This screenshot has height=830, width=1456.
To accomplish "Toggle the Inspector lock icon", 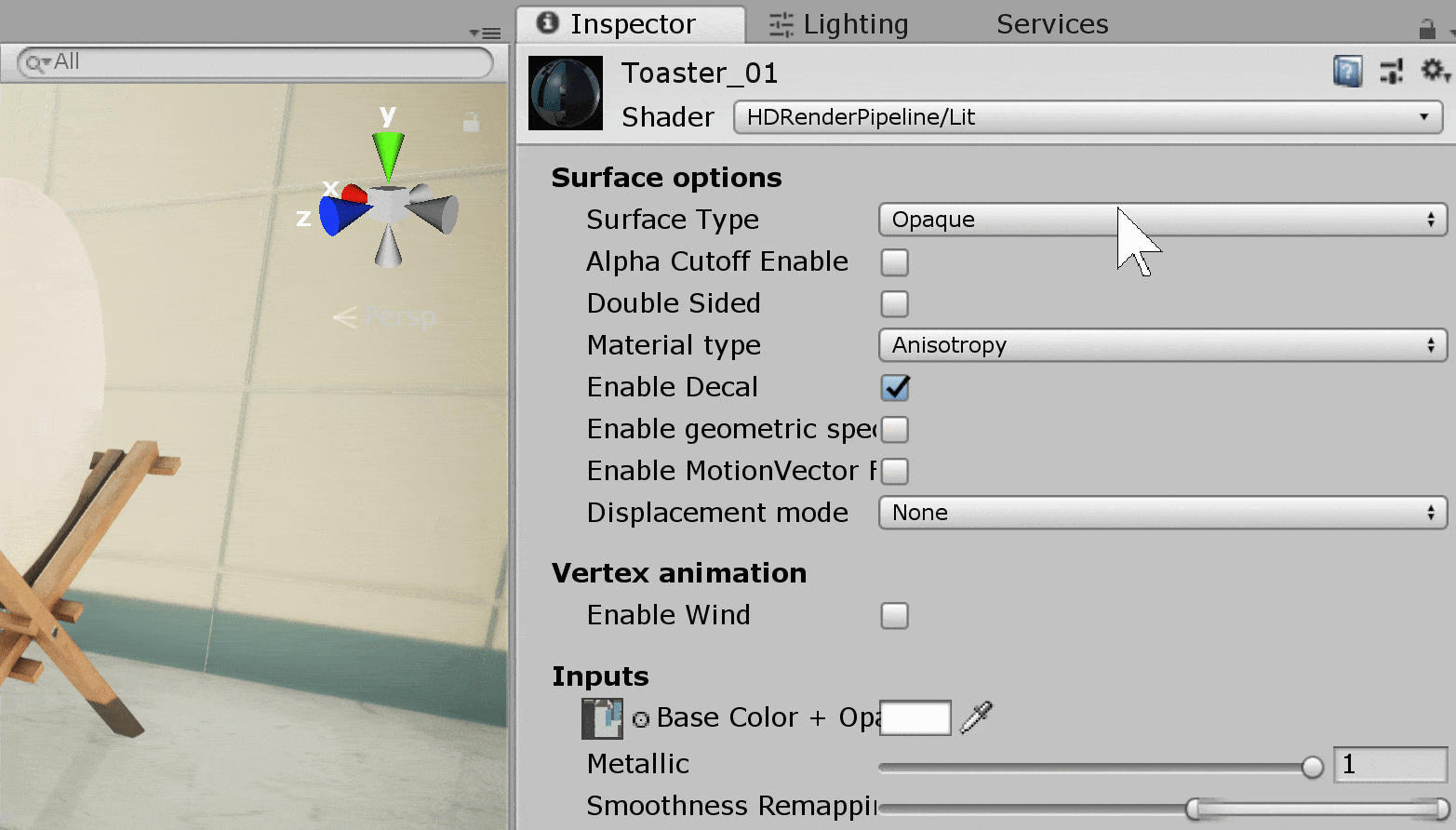I will (x=1427, y=29).
